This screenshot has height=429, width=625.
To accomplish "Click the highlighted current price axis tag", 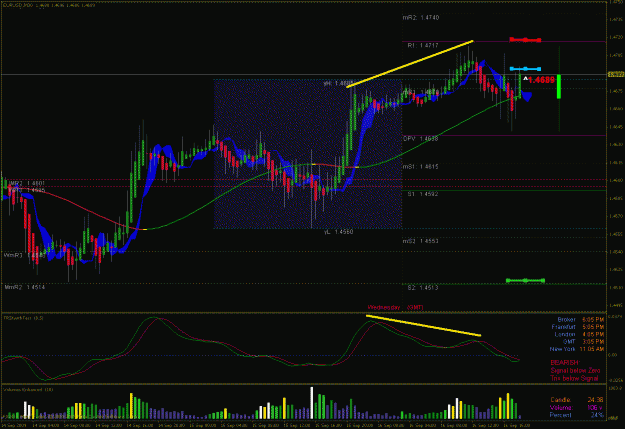I will [616, 75].
